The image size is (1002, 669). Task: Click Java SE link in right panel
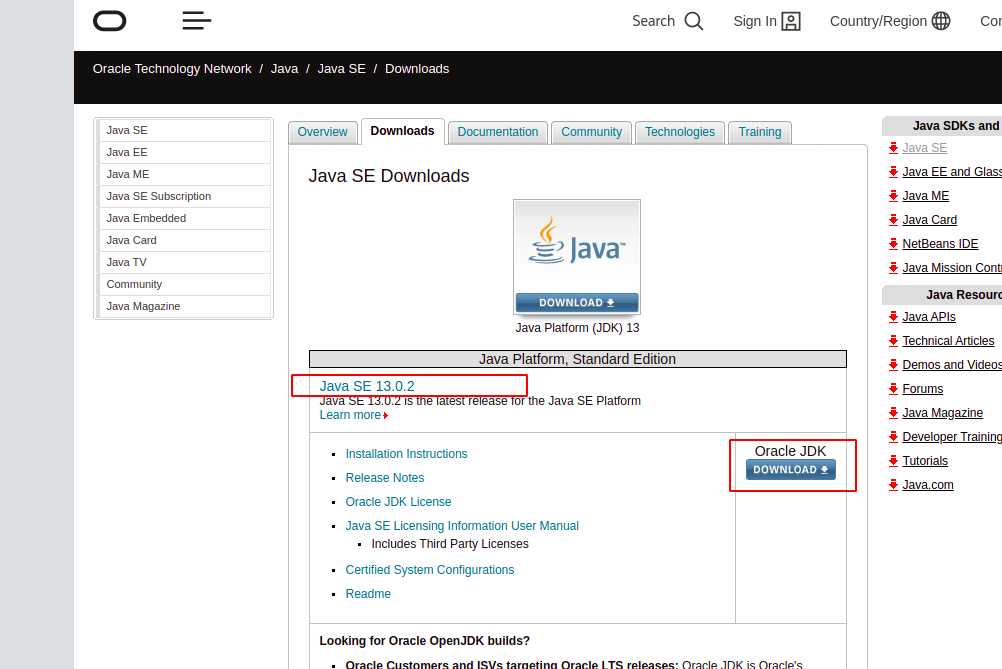[925, 148]
